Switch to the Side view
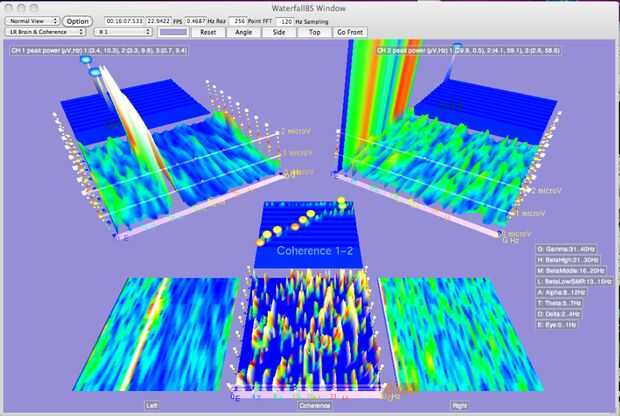The image size is (620, 416). click(279, 32)
